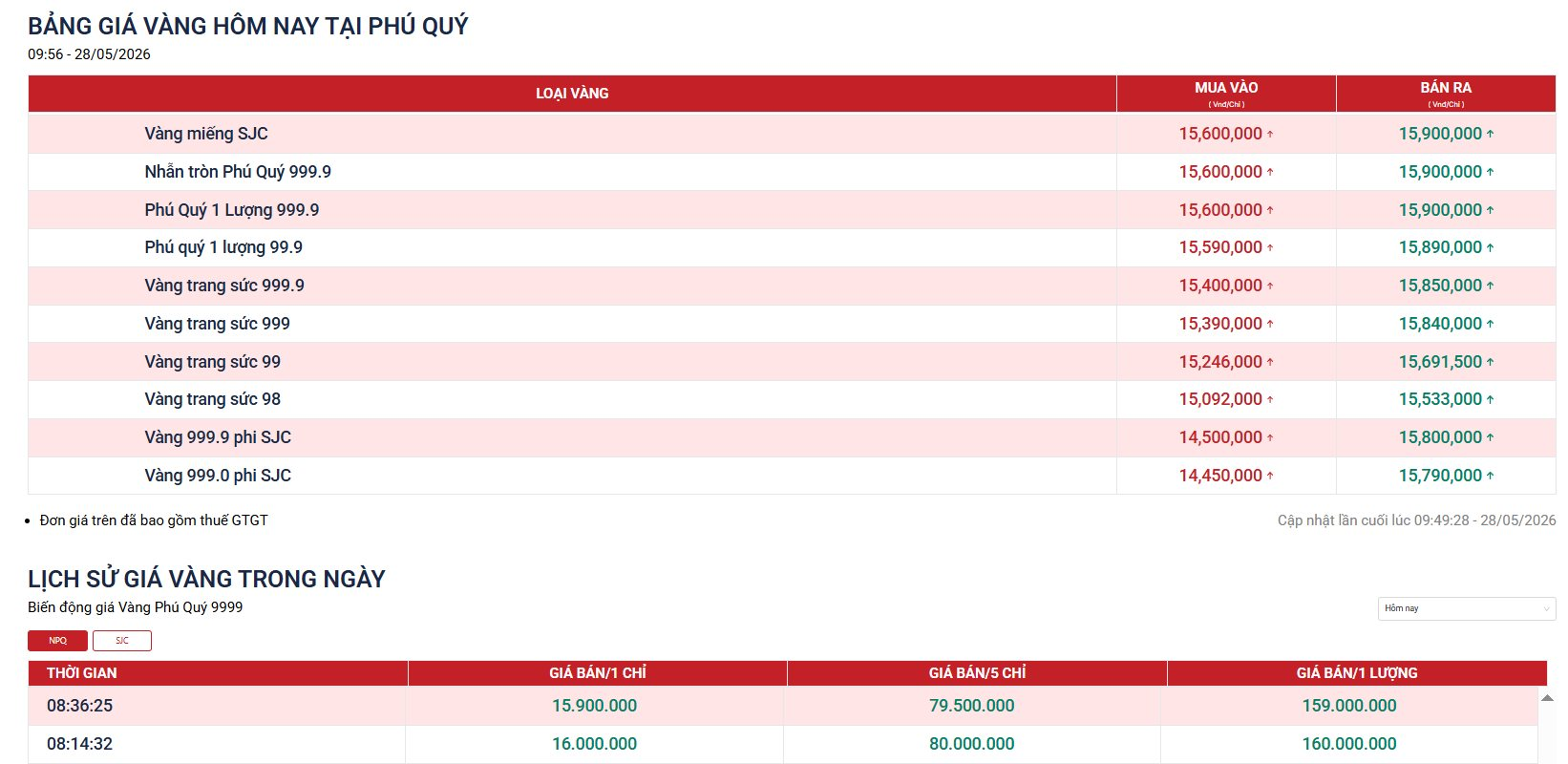The image size is (1568, 764).
Task: Select Vàng trang sức 99 label
Action: (212, 362)
